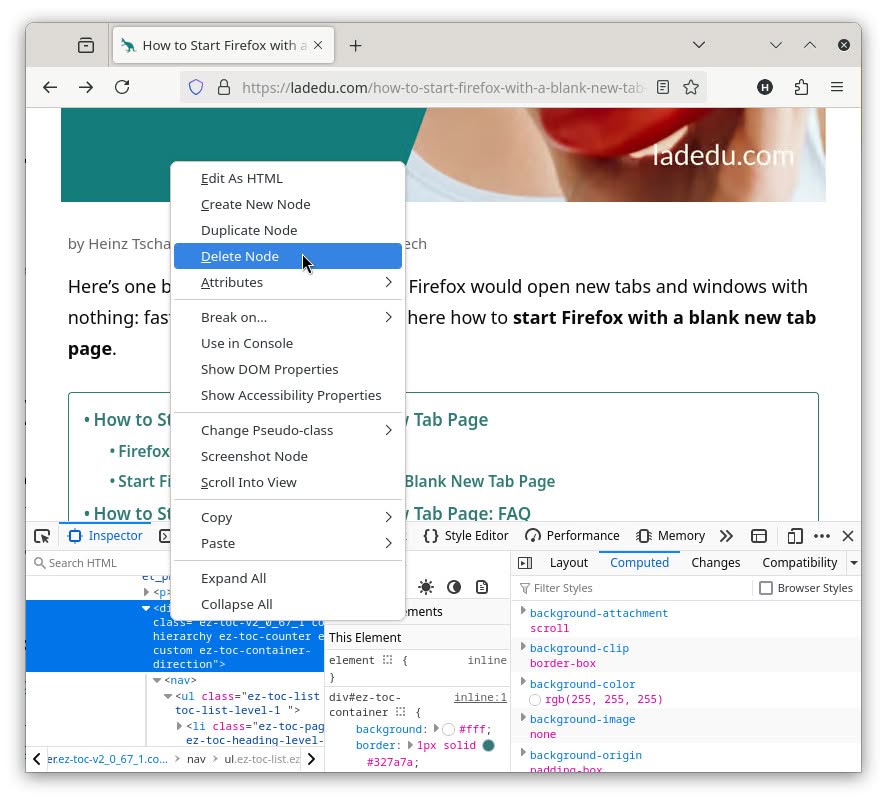Open the #fff background color swatch
This screenshot has height=801, width=887.
pyautogui.click(x=449, y=729)
